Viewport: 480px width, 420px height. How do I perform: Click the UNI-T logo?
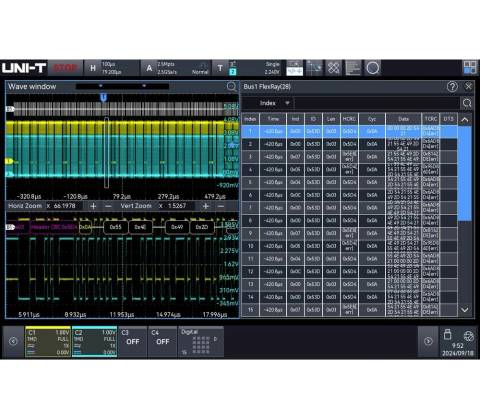click(23, 68)
